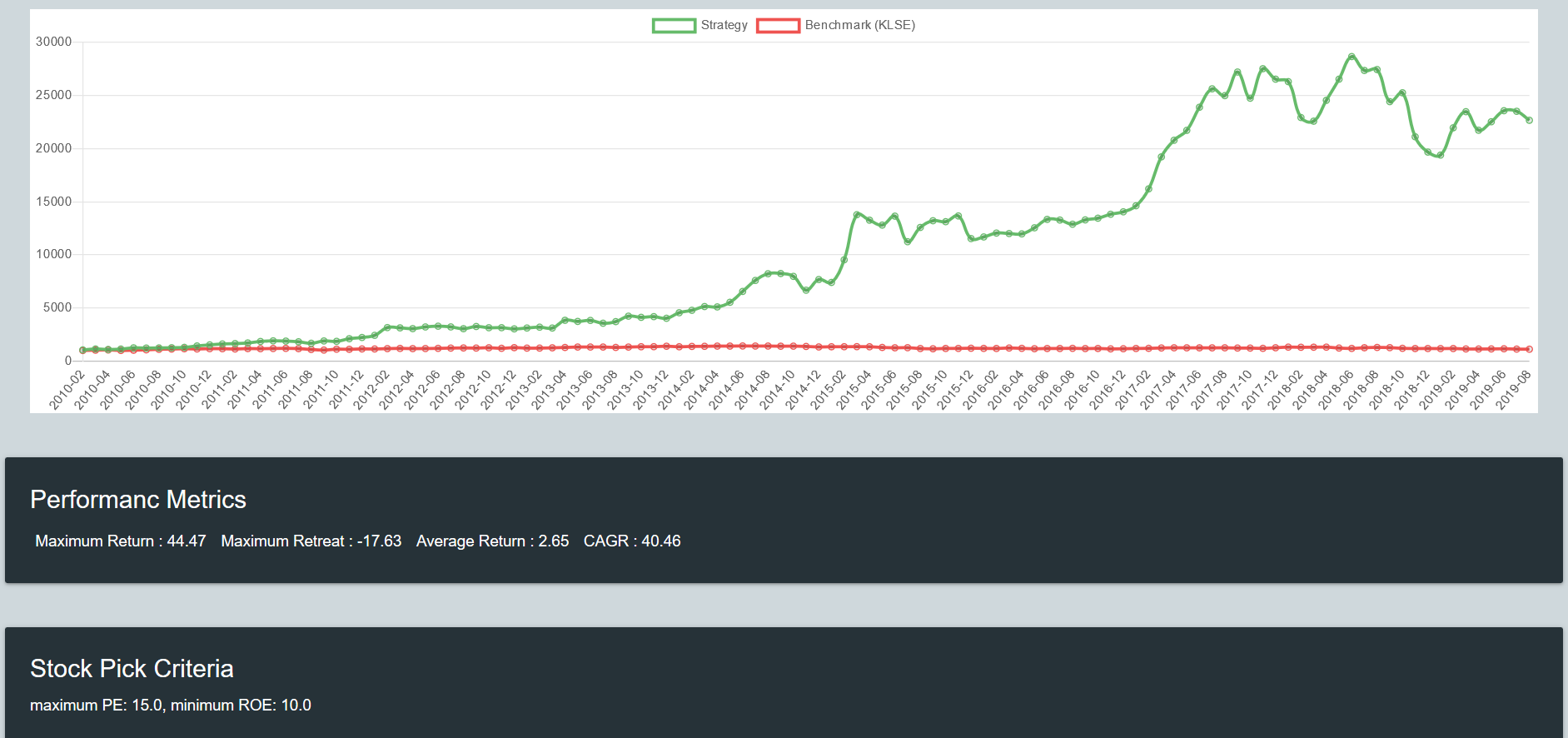Click the green Strategy legend color box
The image size is (1568, 738).
(674, 26)
